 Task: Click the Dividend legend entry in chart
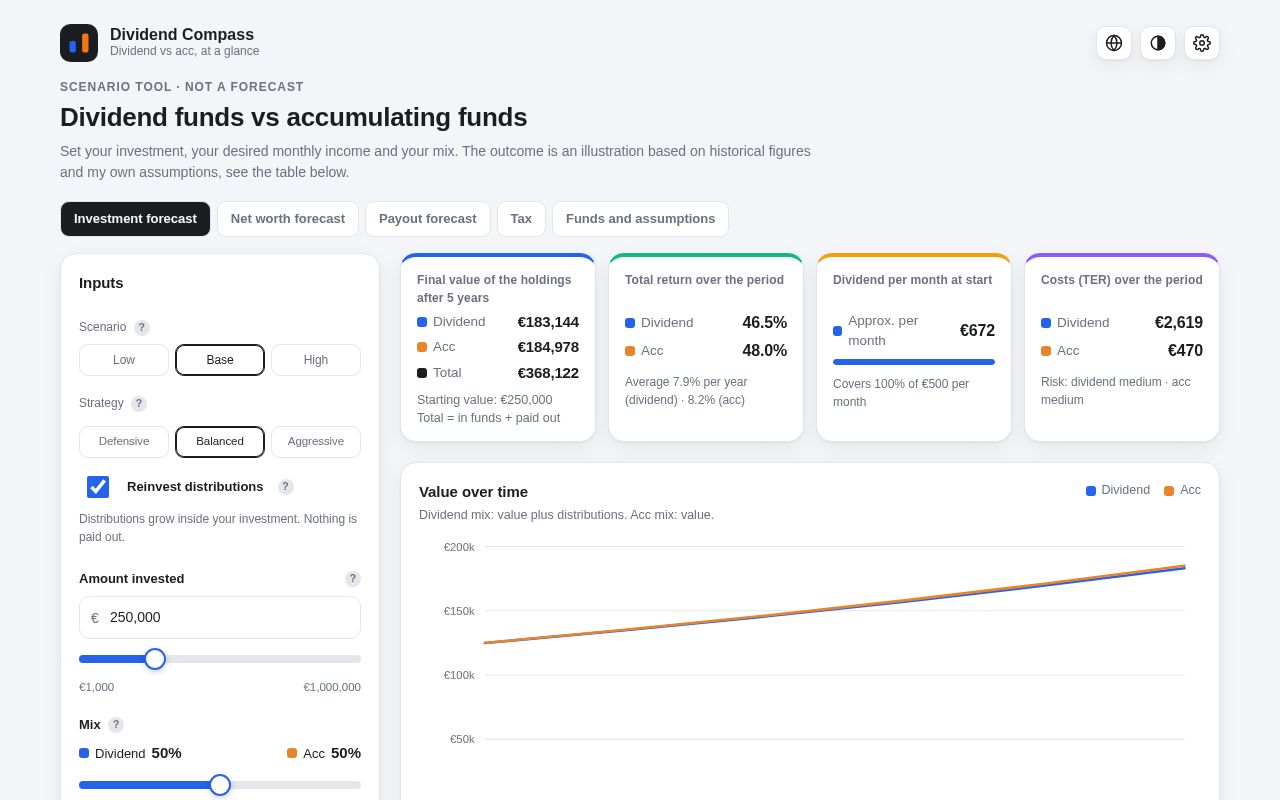click(x=1118, y=490)
